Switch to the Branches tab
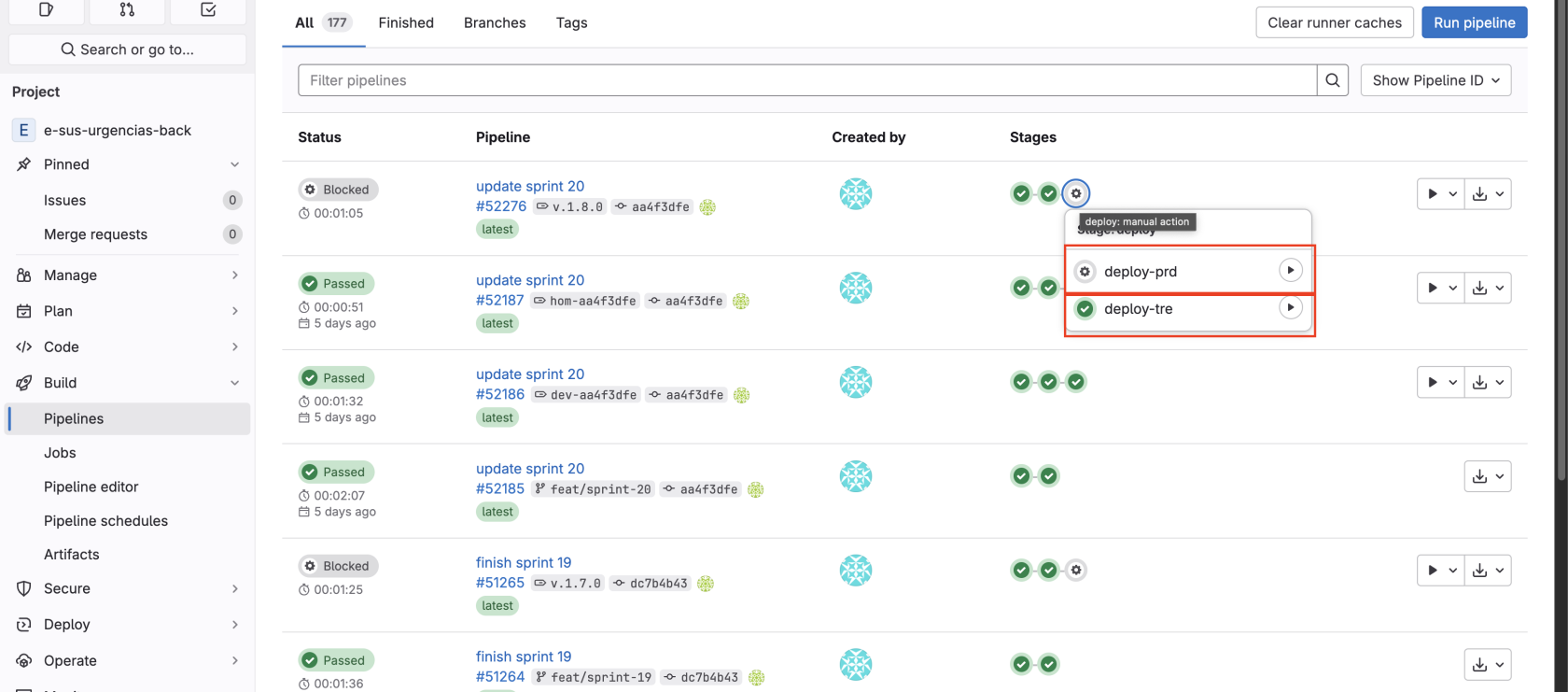Screen dimensions: 1568x692 (495, 22)
